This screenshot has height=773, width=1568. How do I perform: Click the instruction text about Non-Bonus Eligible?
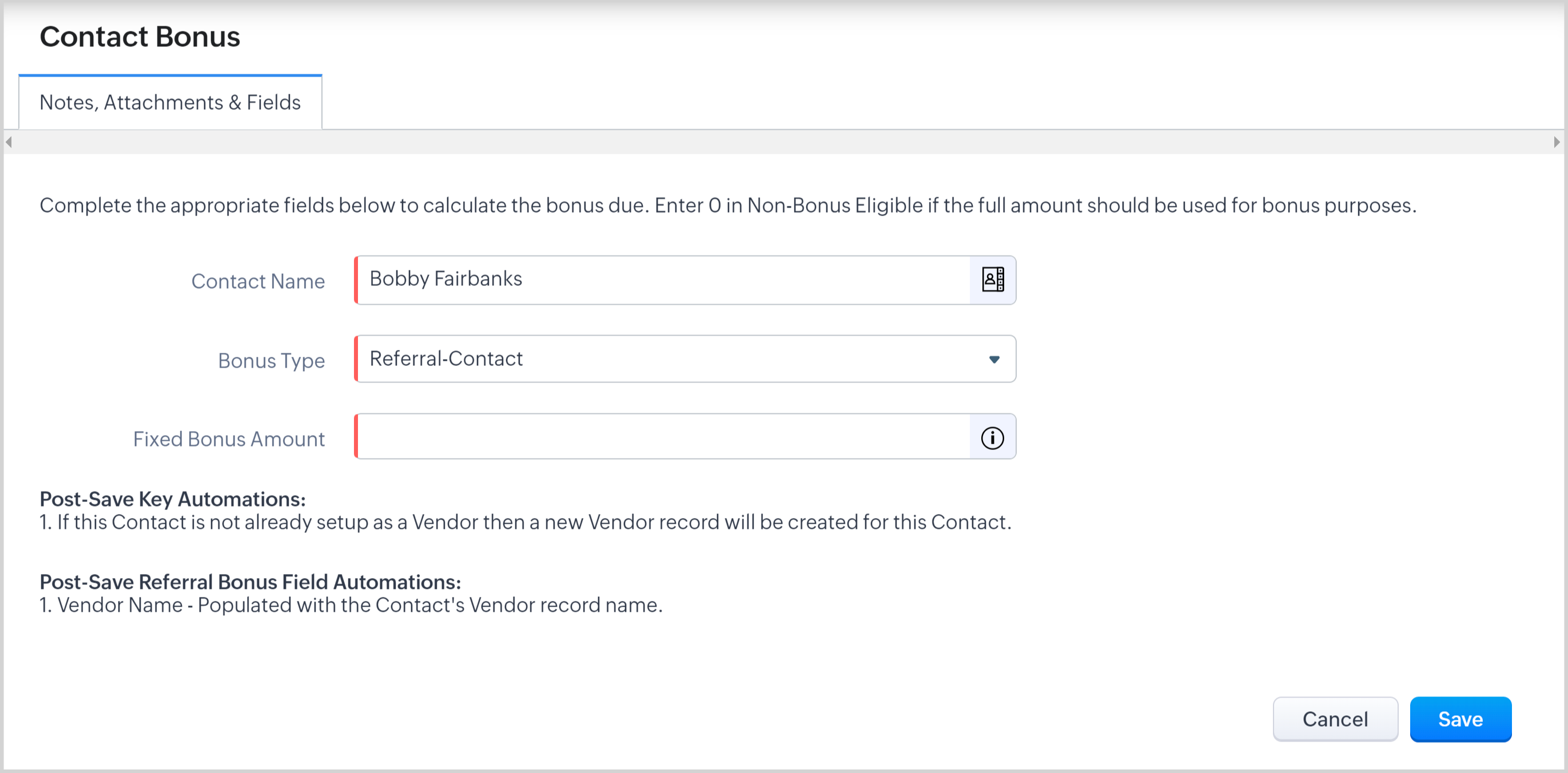coord(727,205)
